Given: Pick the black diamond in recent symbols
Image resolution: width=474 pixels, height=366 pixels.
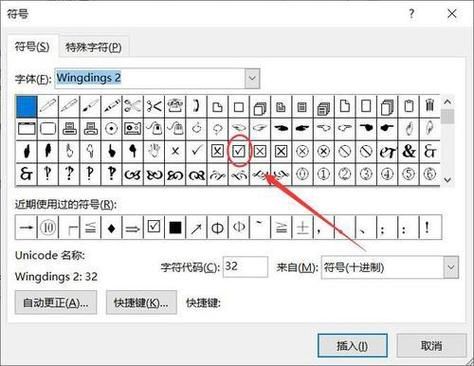Looking at the screenshot, I should click(x=112, y=227).
